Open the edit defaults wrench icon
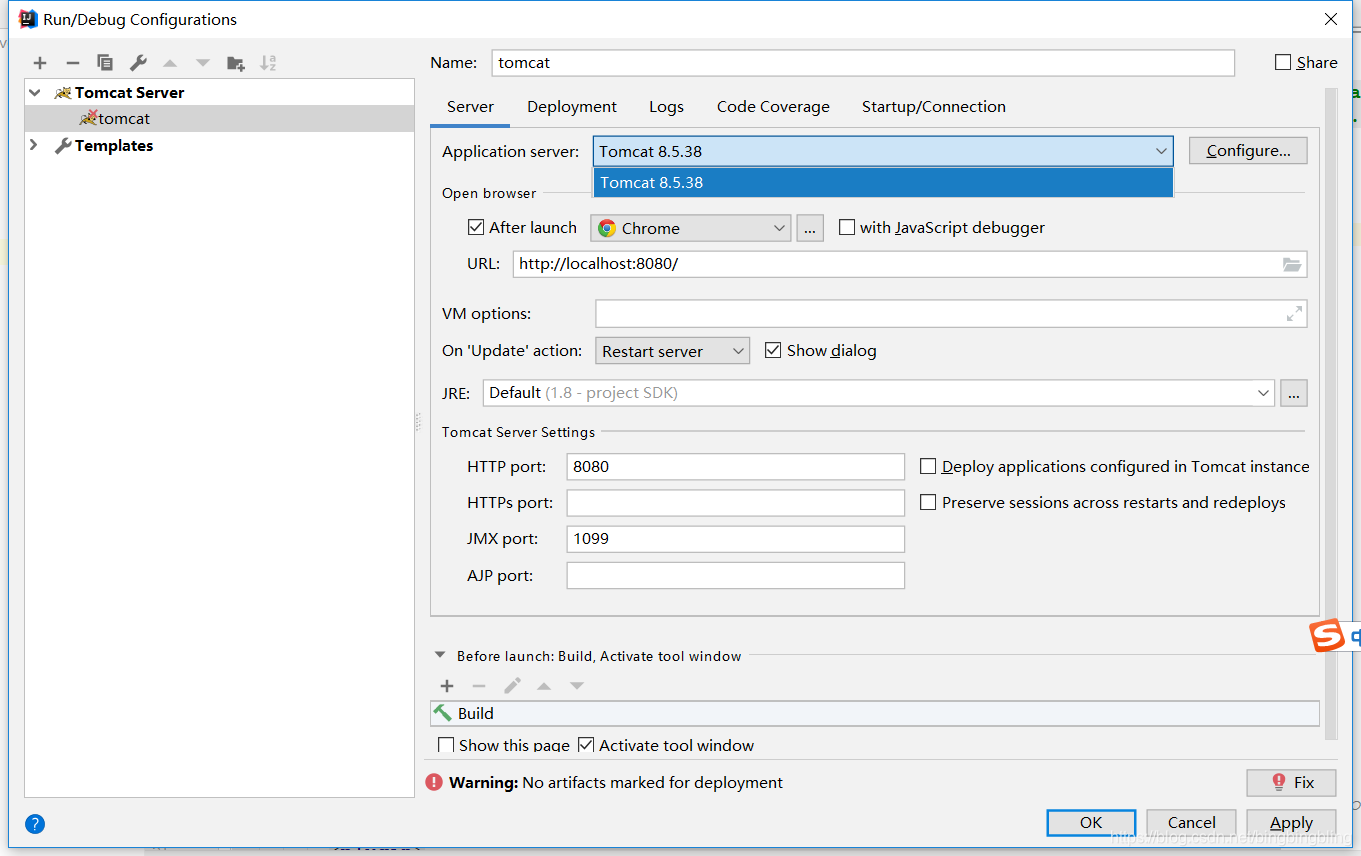 138,63
